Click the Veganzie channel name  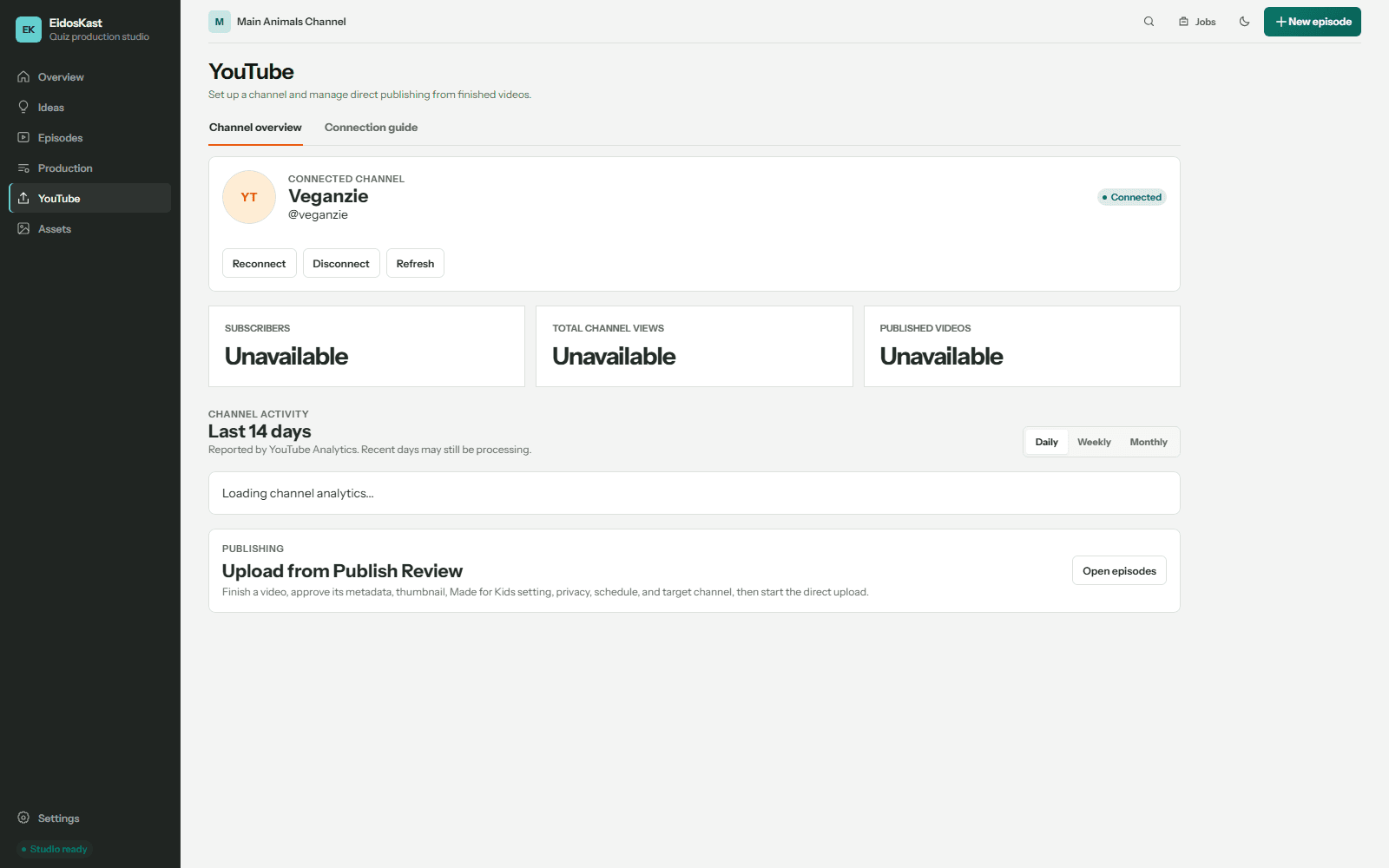pos(328,196)
